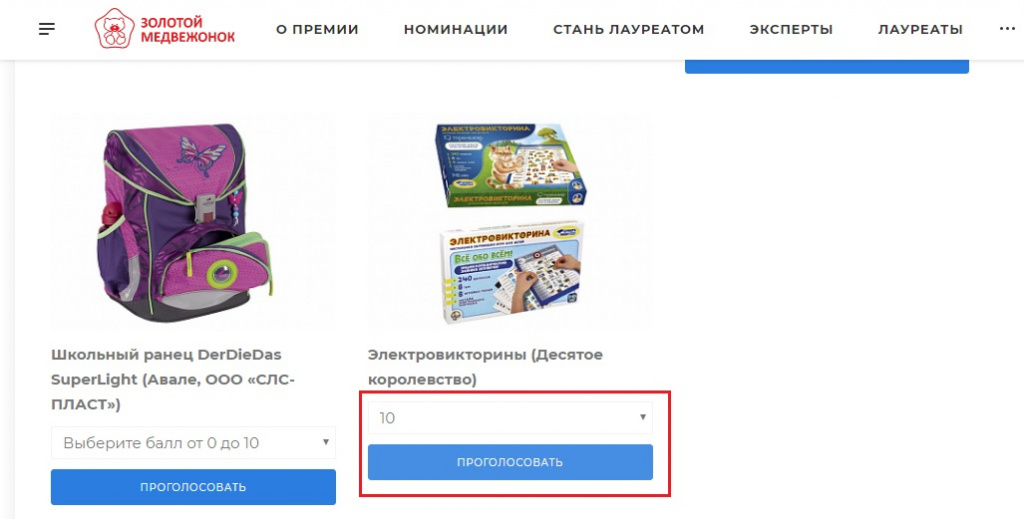Open the hamburger menu icon

click(46, 29)
